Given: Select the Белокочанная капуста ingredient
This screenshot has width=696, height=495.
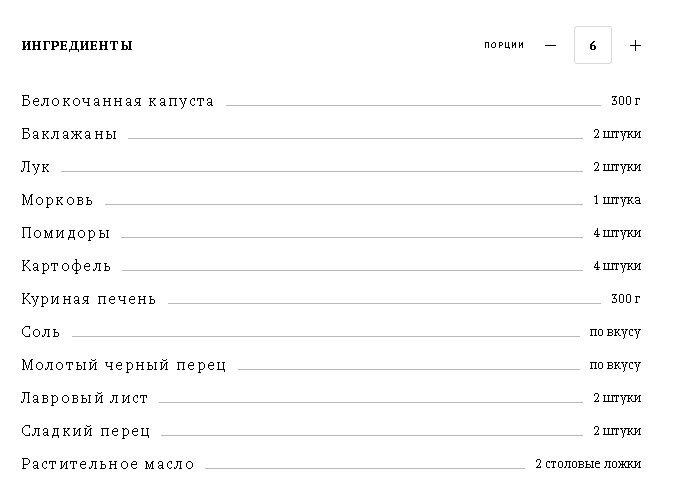Looking at the screenshot, I should pyautogui.click(x=118, y=101).
